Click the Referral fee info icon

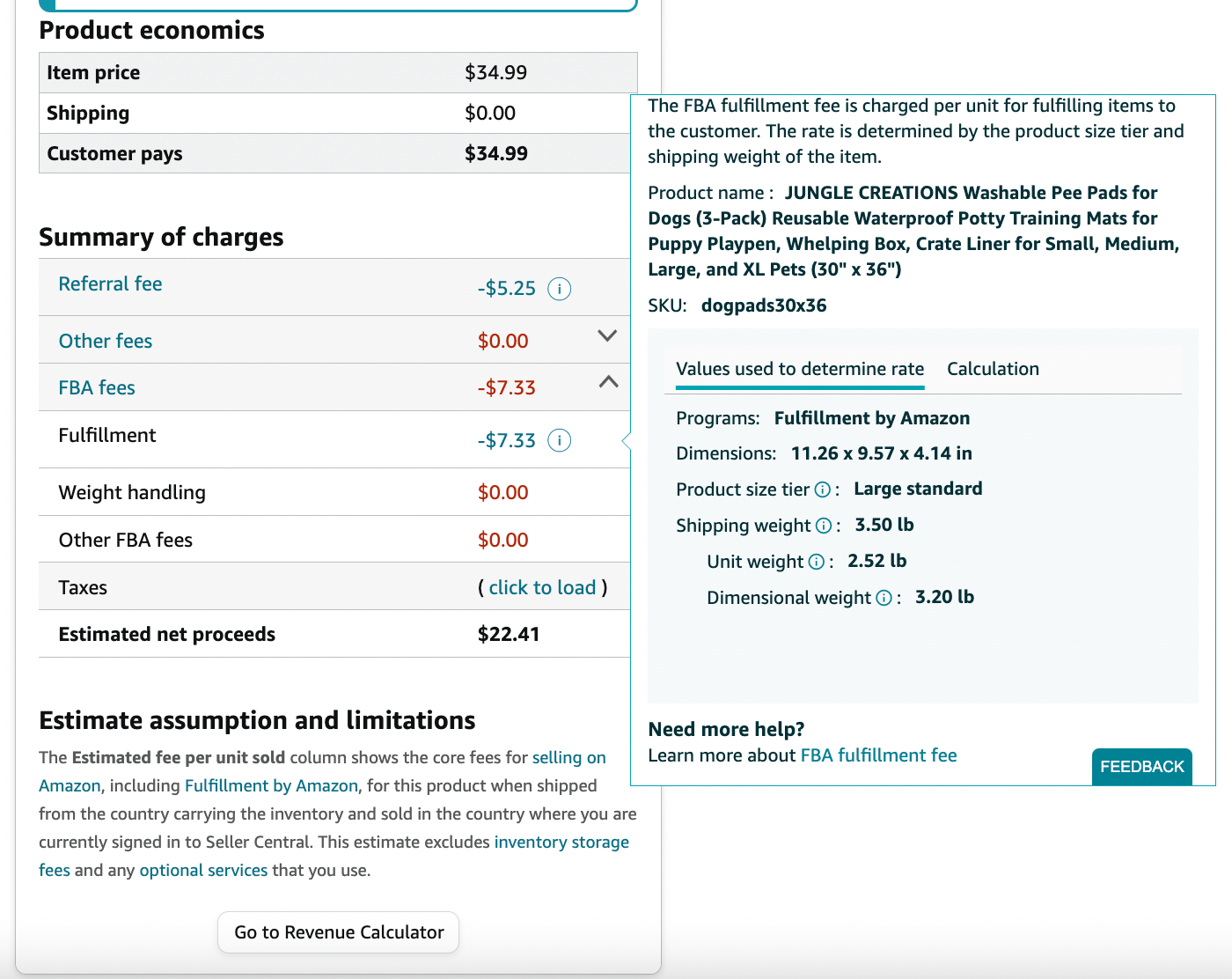(560, 289)
